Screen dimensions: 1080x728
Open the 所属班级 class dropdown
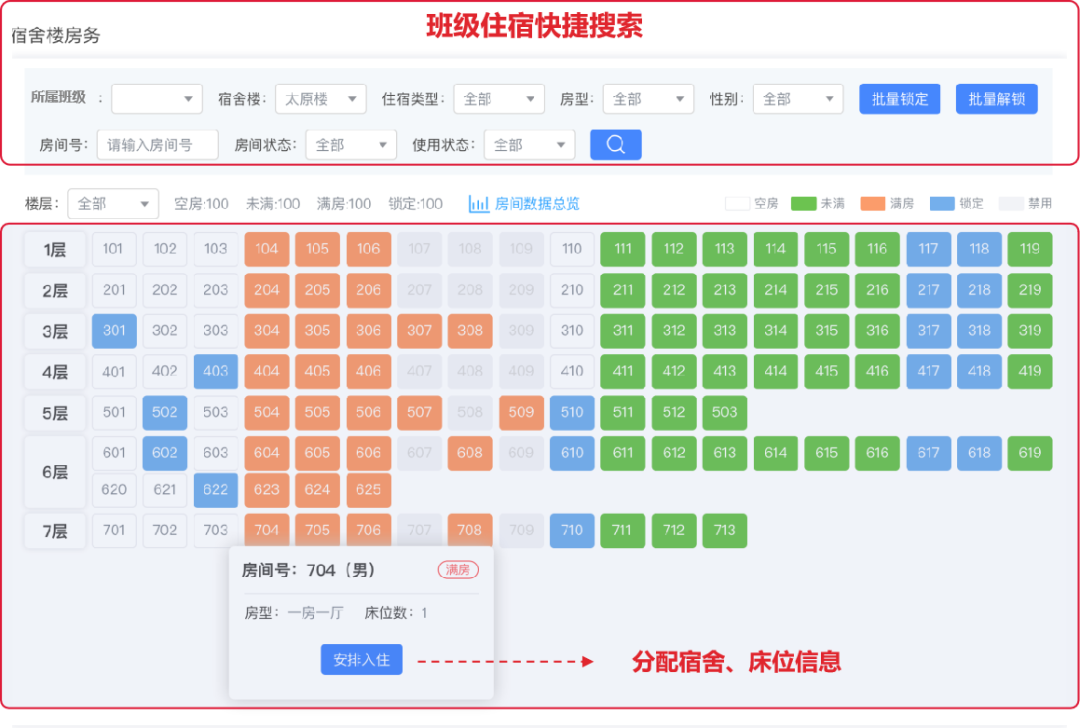[156, 99]
